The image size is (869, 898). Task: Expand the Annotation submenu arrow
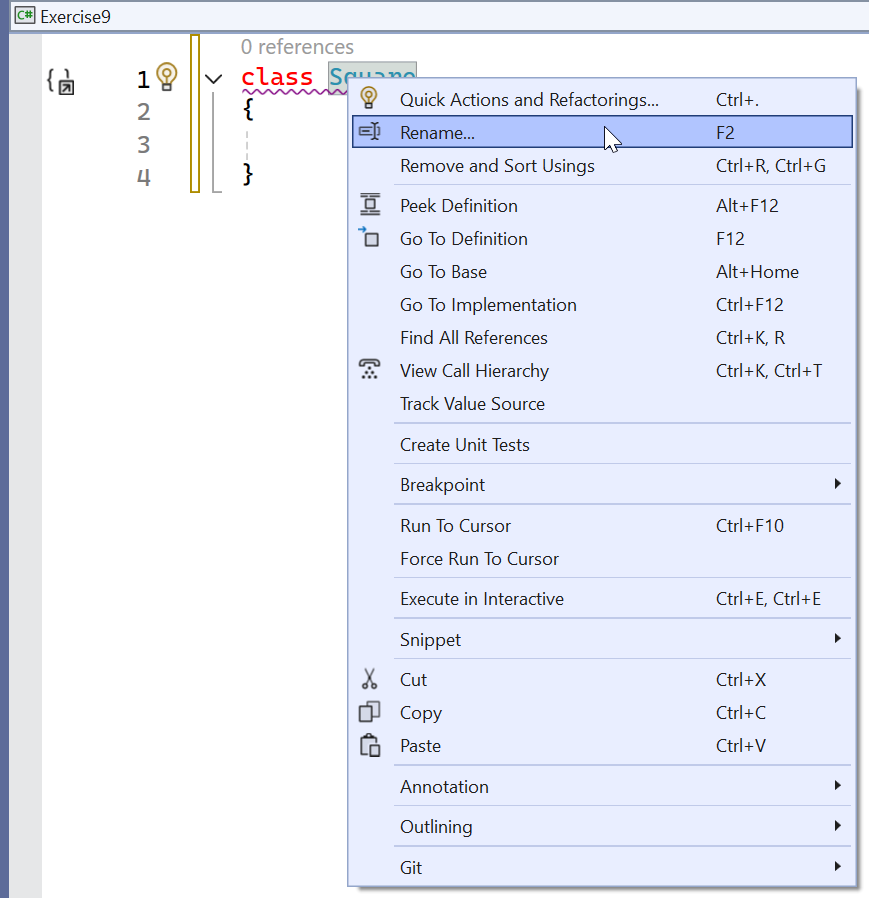[x=837, y=785]
